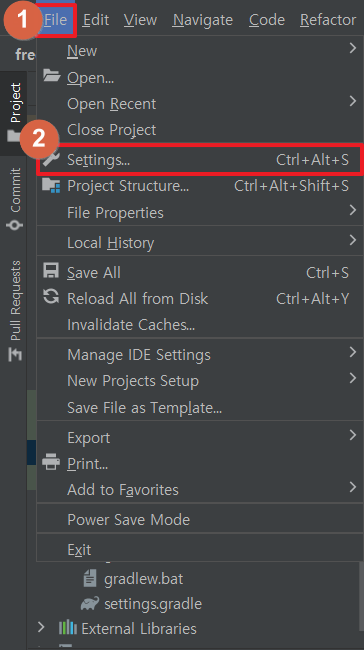Image resolution: width=364 pixels, height=650 pixels.
Task: Expand the New submenu arrow
Action: pyautogui.click(x=352, y=49)
